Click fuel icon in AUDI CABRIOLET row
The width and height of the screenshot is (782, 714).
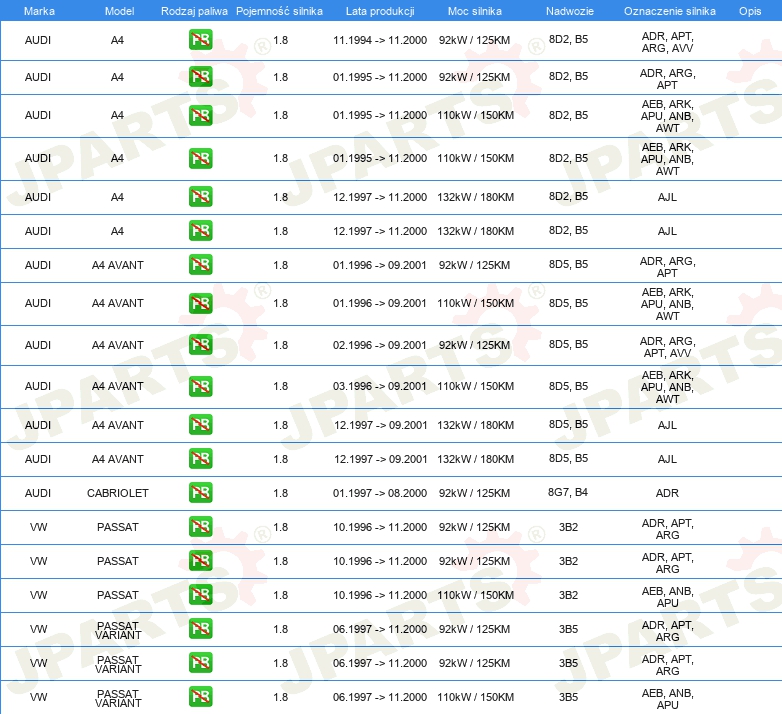click(200, 493)
